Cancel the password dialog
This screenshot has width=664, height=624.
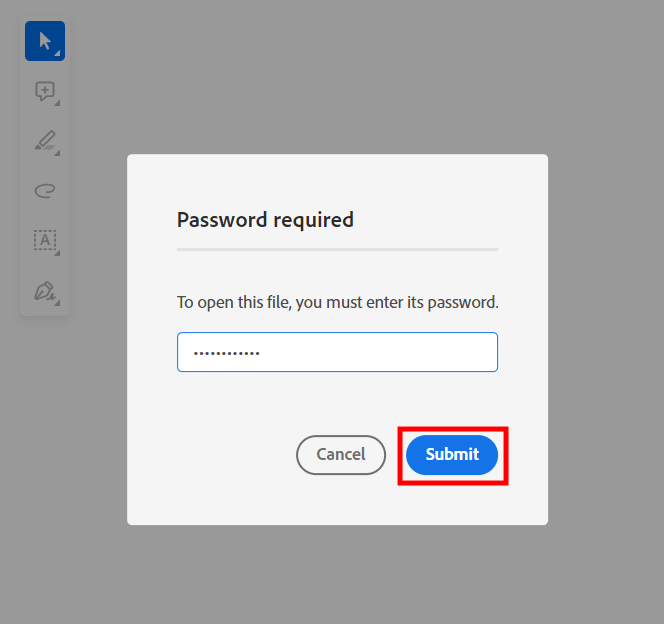340,454
